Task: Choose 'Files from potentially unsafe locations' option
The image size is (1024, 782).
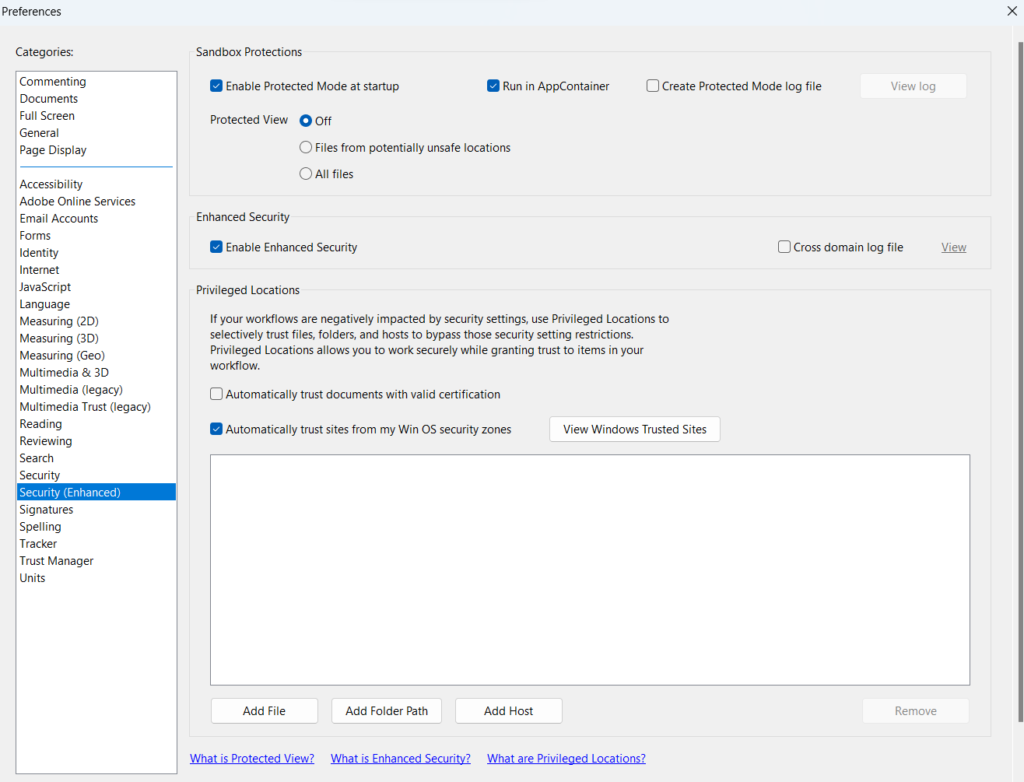Action: (306, 147)
